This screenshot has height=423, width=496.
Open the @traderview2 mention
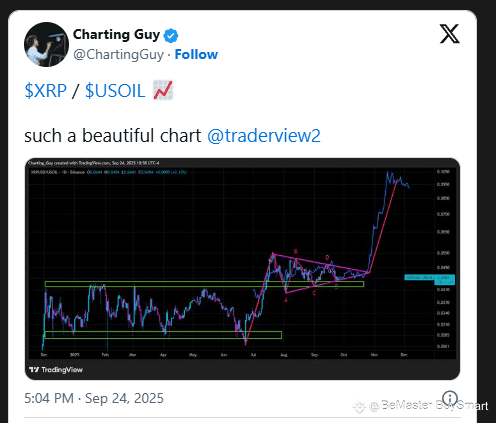[x=264, y=136]
